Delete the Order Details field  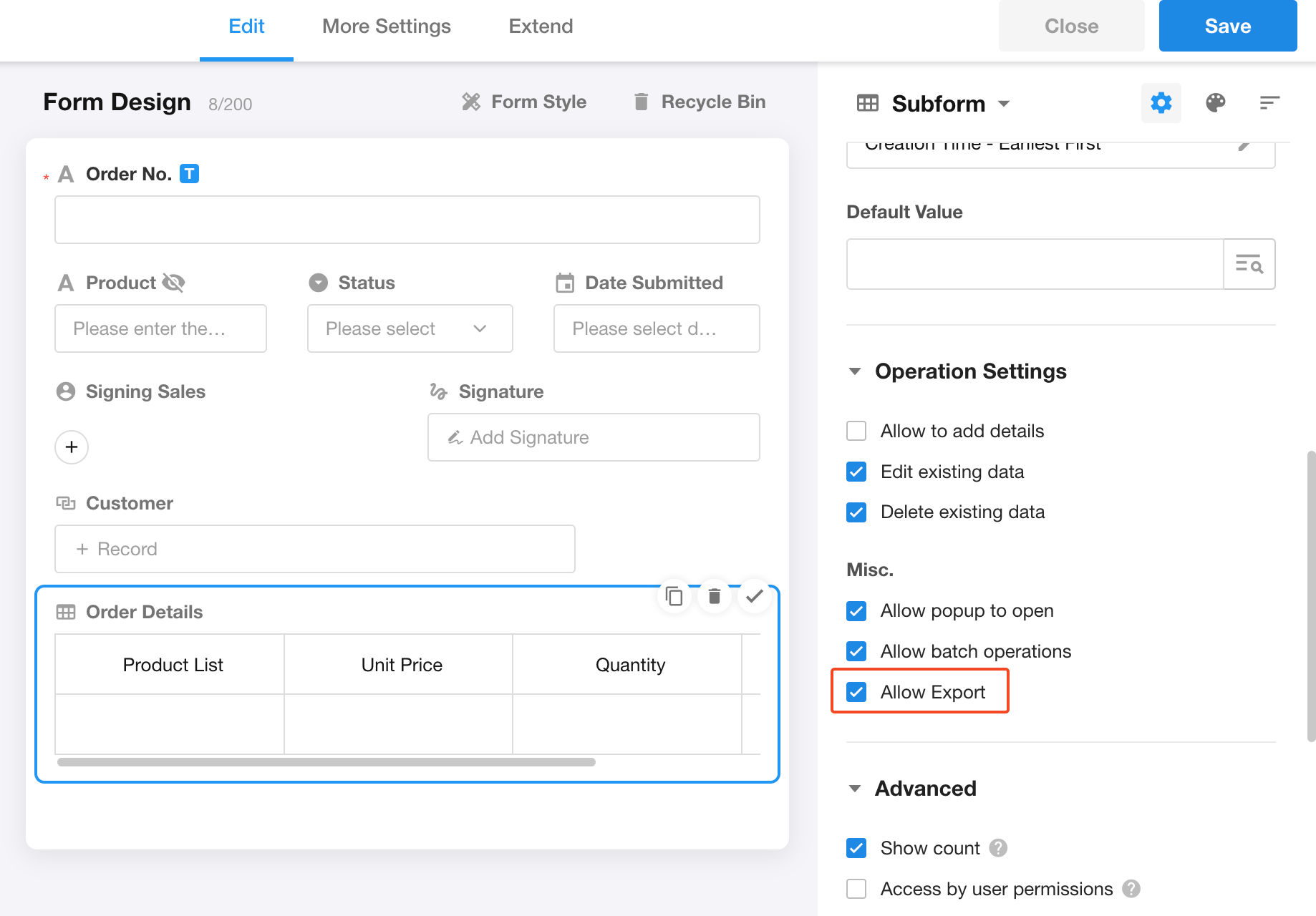click(714, 596)
